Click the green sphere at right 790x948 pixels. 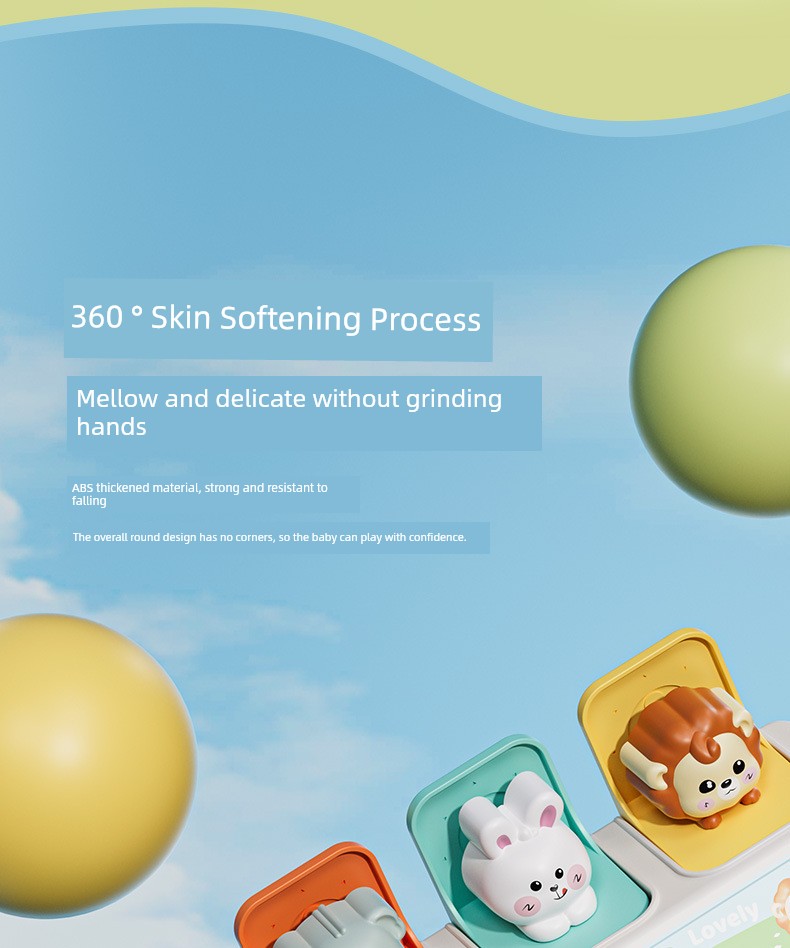click(x=711, y=380)
